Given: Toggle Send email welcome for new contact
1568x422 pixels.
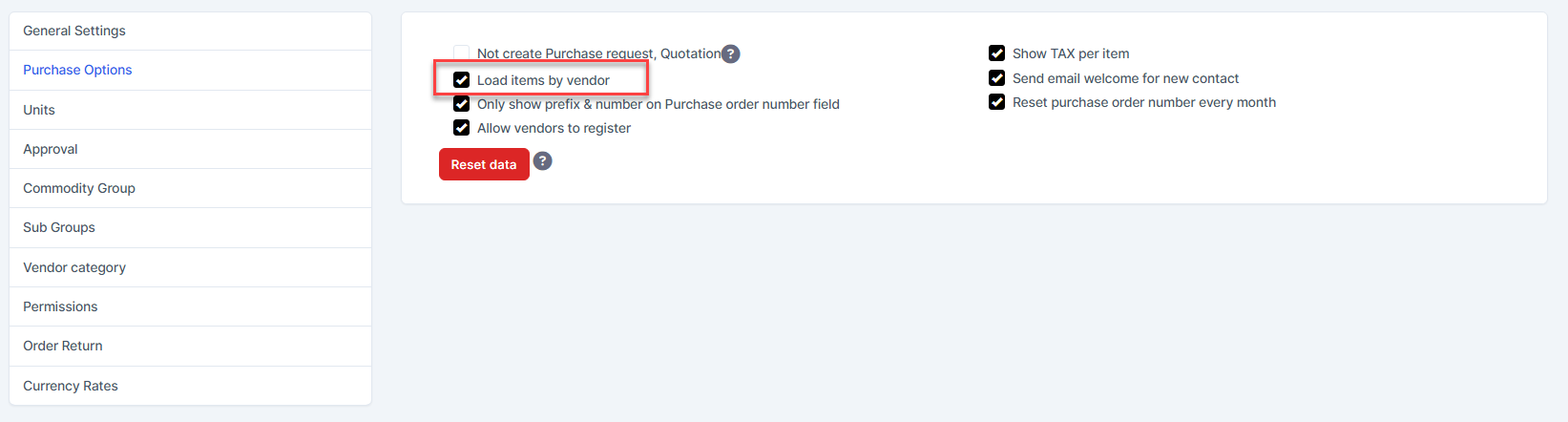Looking at the screenshot, I should tap(997, 78).
